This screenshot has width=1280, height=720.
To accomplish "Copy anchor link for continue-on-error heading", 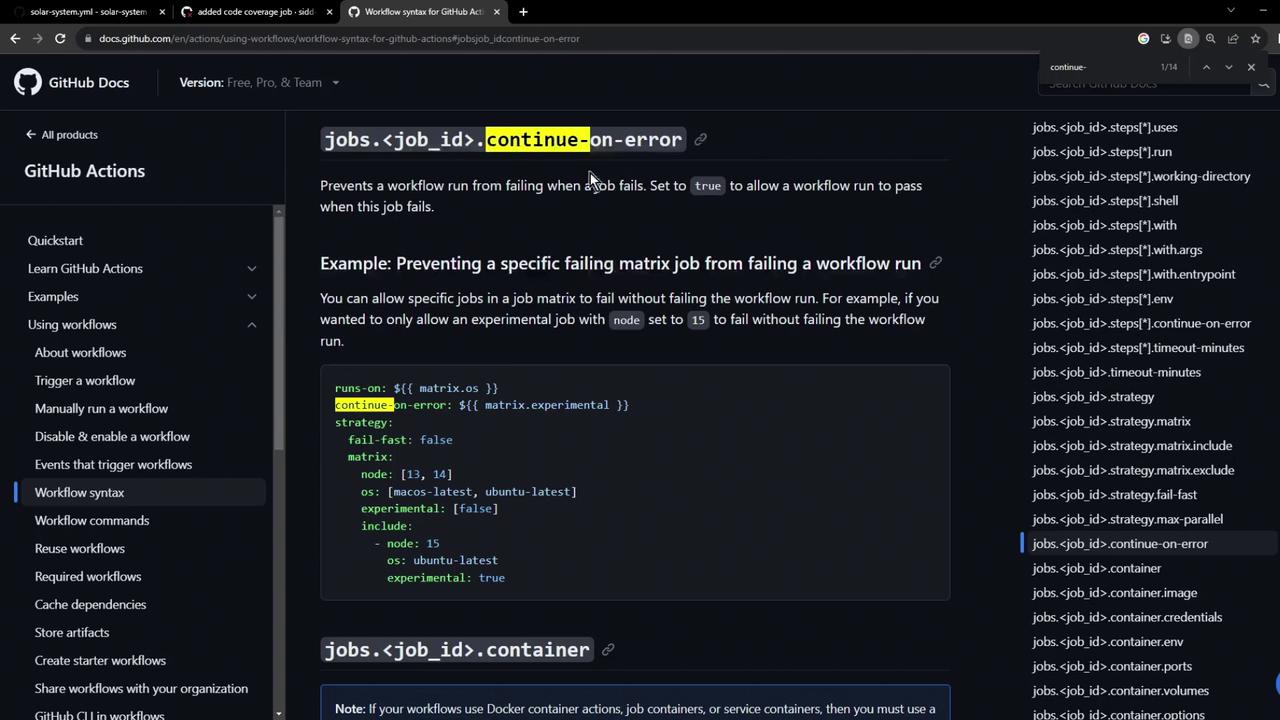I will click(x=700, y=140).
